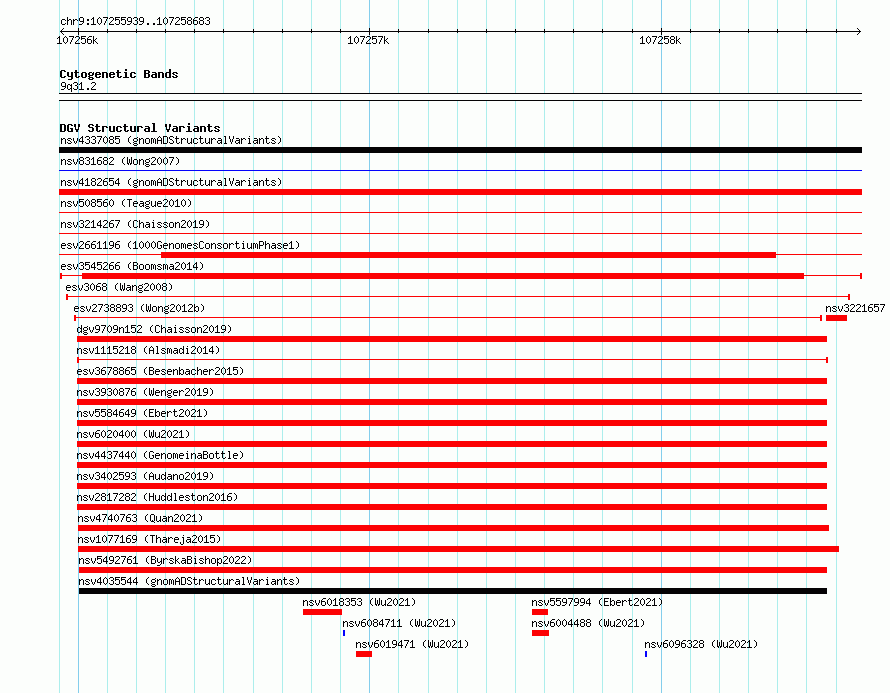Select the 107258k ruler tick label

(660, 40)
